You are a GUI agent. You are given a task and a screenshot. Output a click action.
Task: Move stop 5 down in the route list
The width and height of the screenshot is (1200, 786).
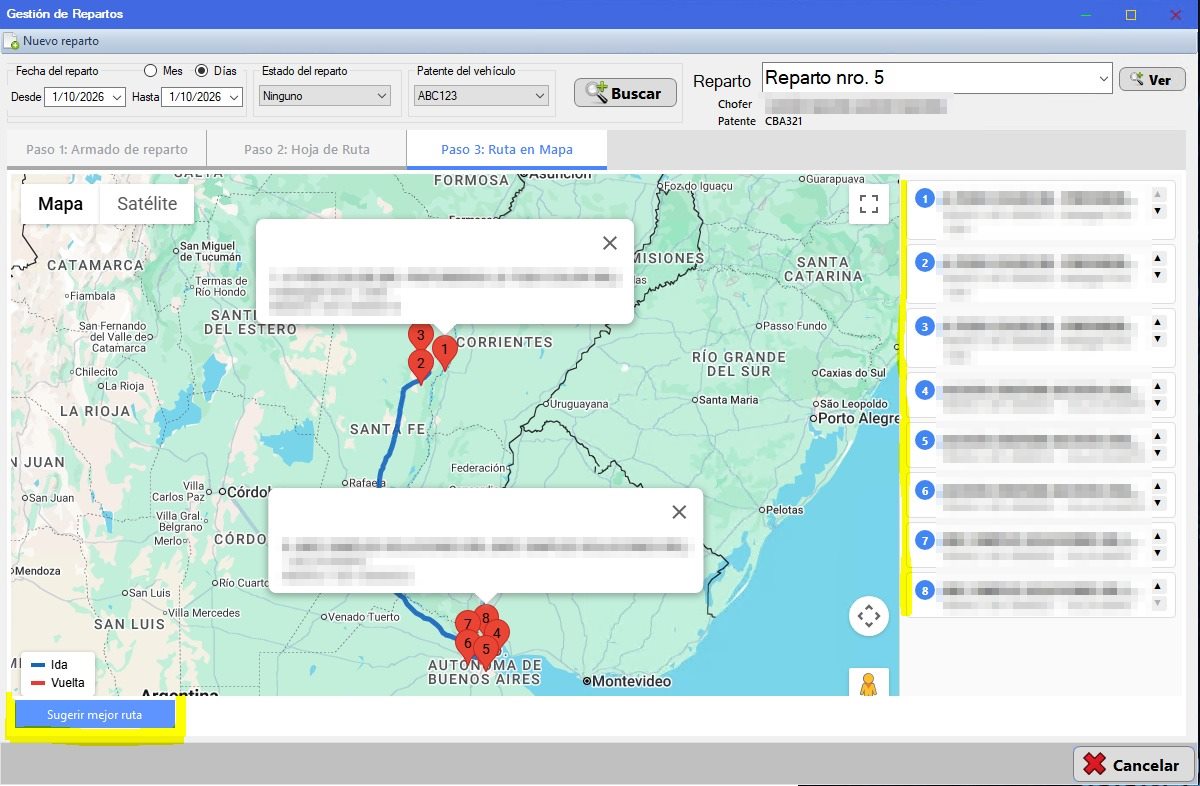point(1158,453)
